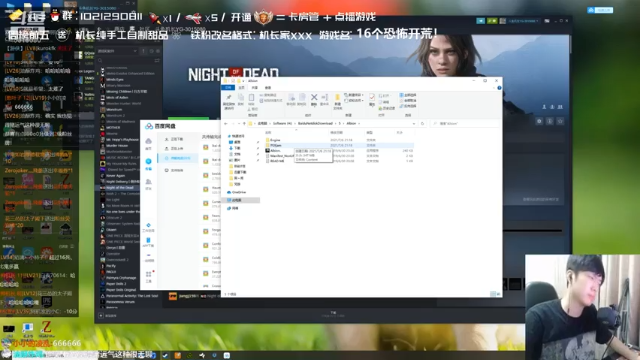
Task: Switch to Explorer Share tab
Action: tap(255, 87)
